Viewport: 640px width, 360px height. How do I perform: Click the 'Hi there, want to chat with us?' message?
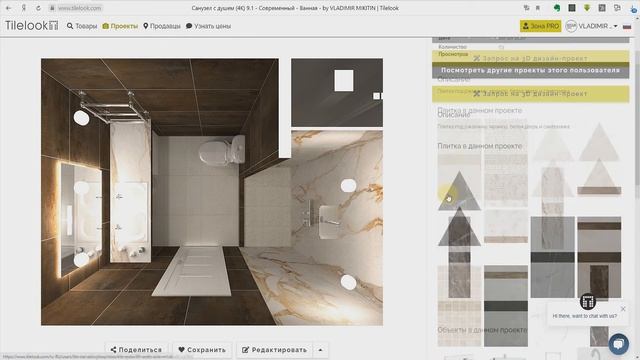(585, 316)
